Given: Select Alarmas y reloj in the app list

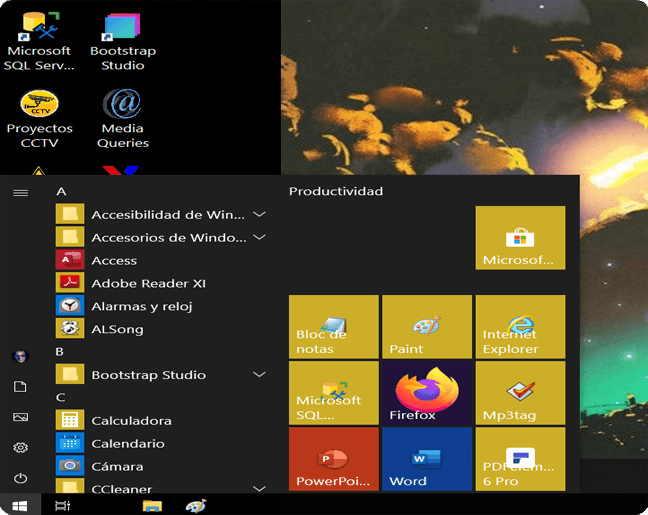Looking at the screenshot, I should coord(141,306).
